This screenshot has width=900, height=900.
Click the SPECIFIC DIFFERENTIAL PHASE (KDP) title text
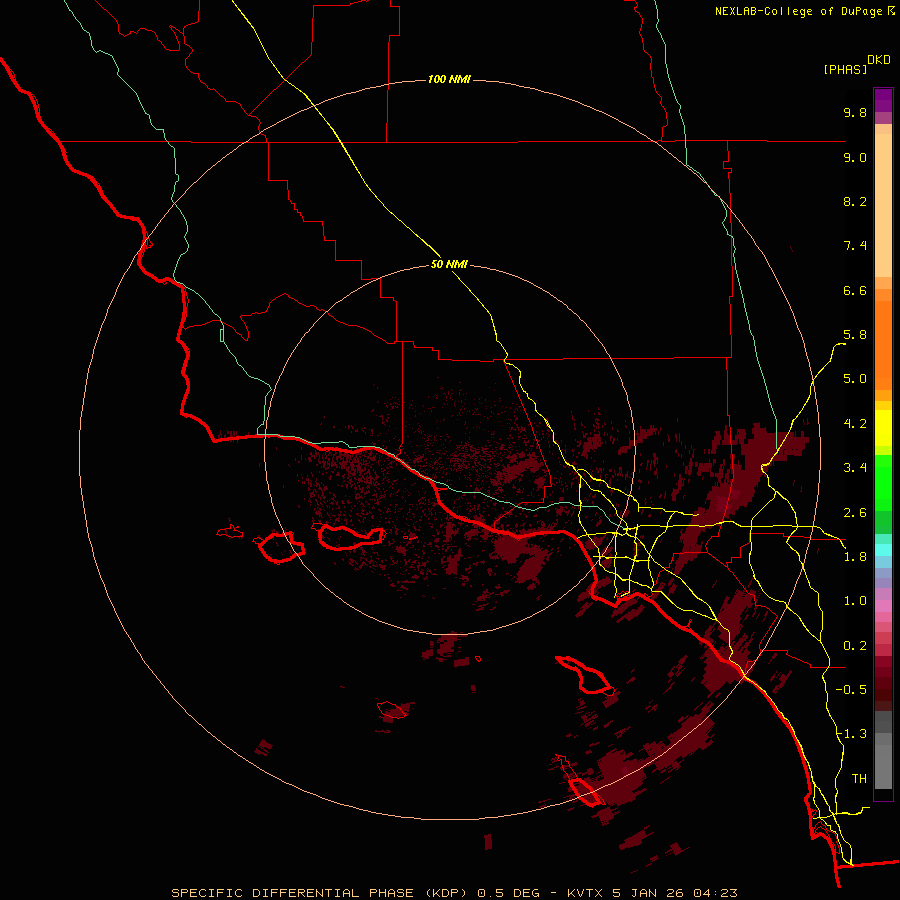click(319, 893)
